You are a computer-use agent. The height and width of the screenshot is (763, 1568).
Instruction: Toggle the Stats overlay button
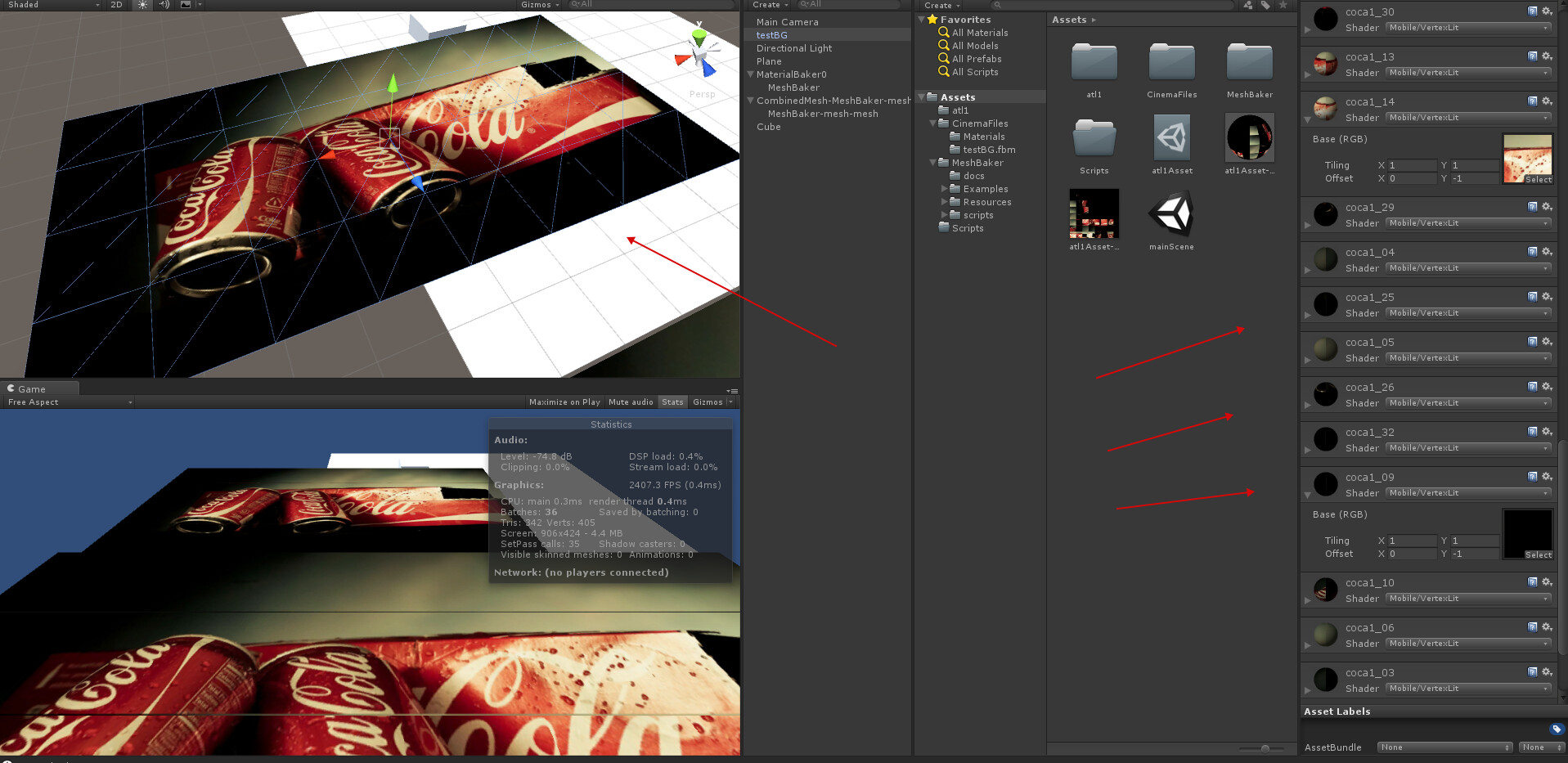(672, 402)
